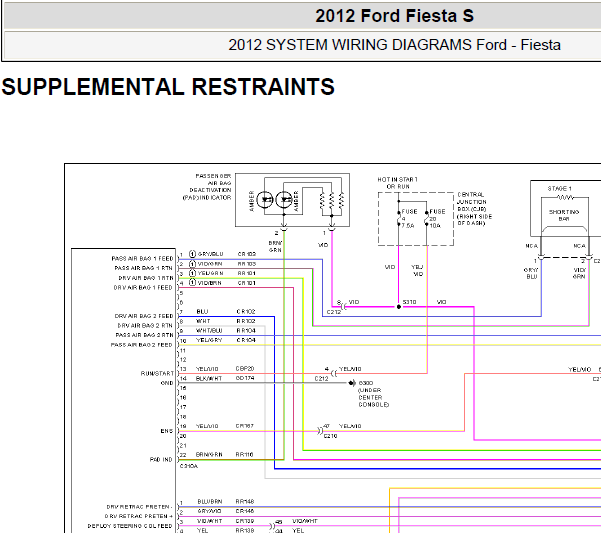The width and height of the screenshot is (601, 533).
Task: Click the BRN/GRN wire label at pin 22
Action: (209, 455)
